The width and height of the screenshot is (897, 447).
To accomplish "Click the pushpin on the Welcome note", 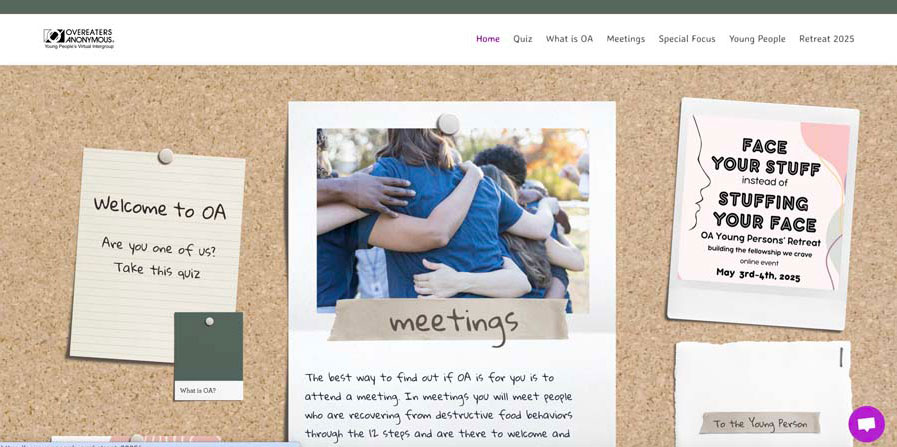I will coord(166,156).
